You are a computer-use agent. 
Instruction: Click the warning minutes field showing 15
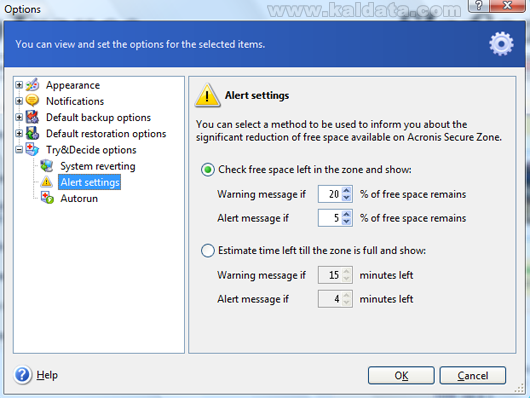tap(330, 275)
